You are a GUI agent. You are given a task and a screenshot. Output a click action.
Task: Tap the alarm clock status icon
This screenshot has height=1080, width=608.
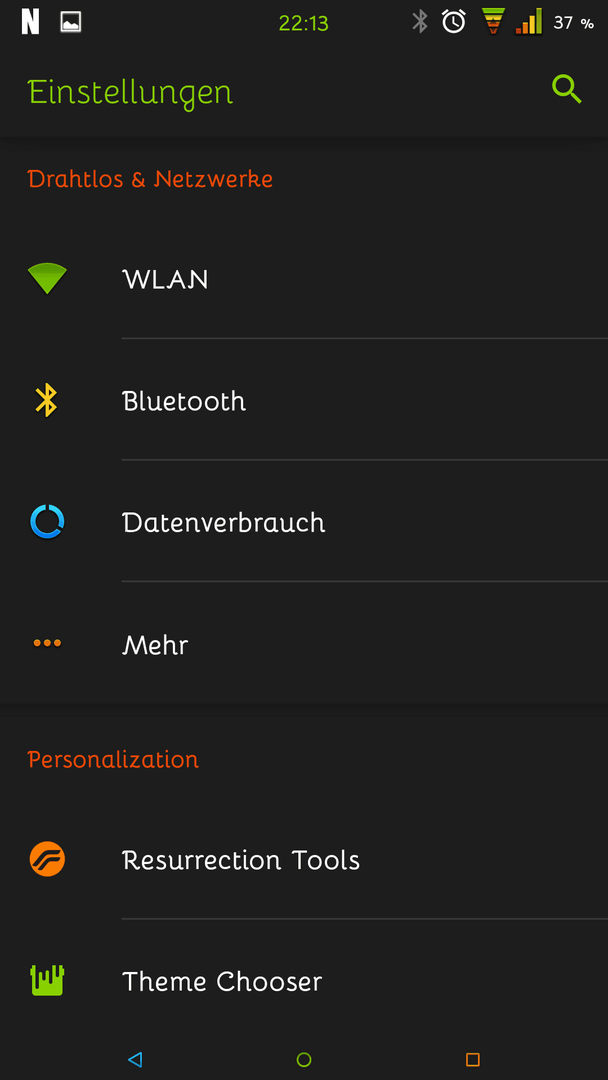(x=453, y=22)
